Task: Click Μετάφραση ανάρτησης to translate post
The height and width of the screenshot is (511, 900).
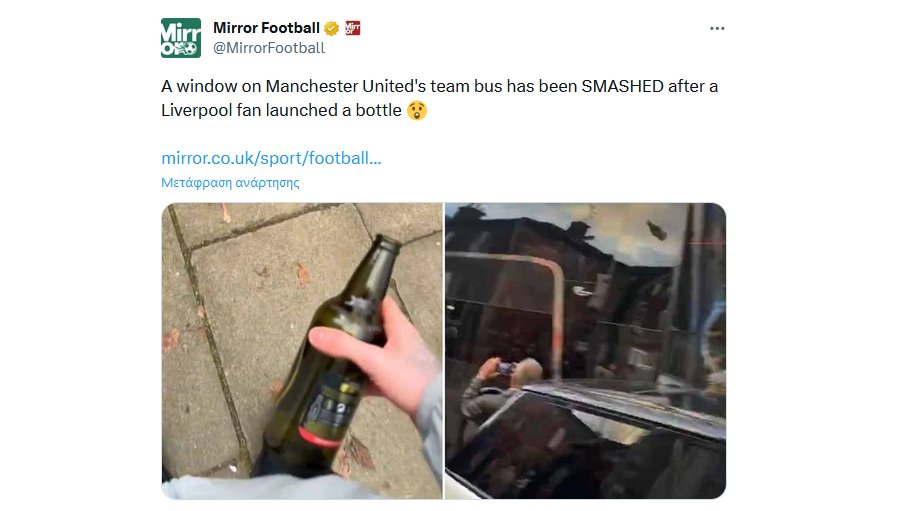Action: pos(230,183)
